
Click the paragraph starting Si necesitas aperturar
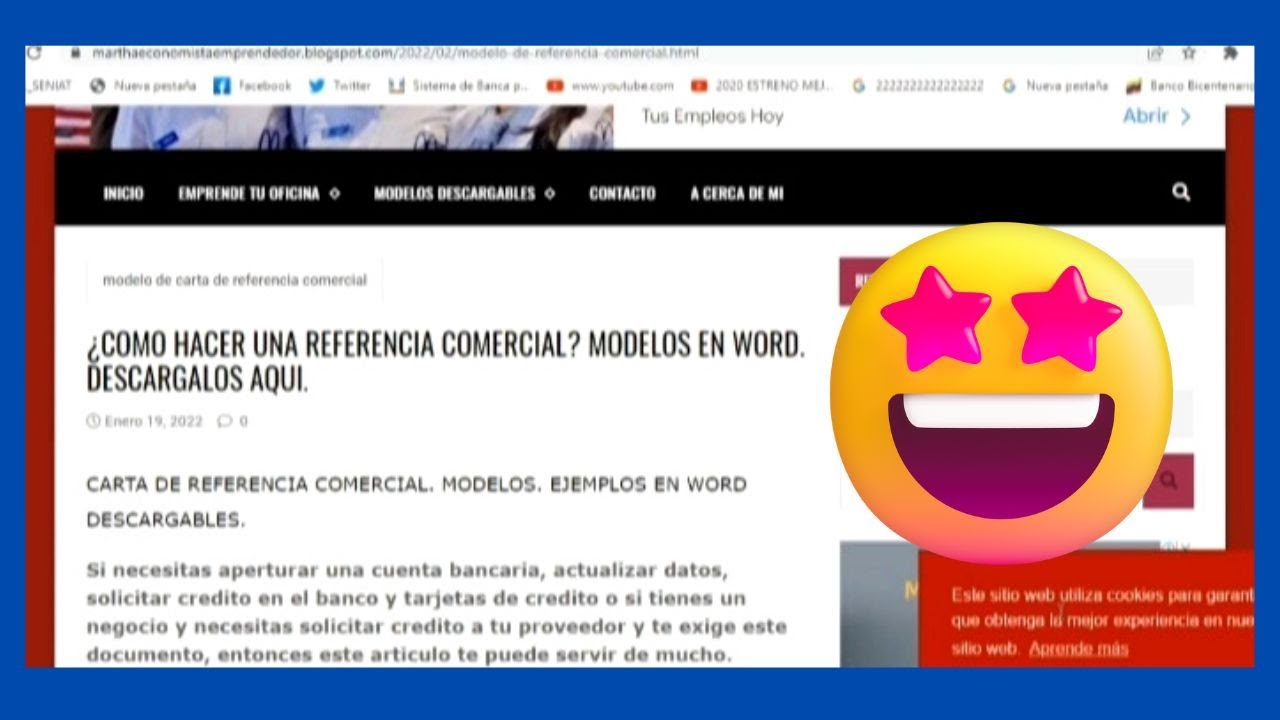[x=436, y=613]
